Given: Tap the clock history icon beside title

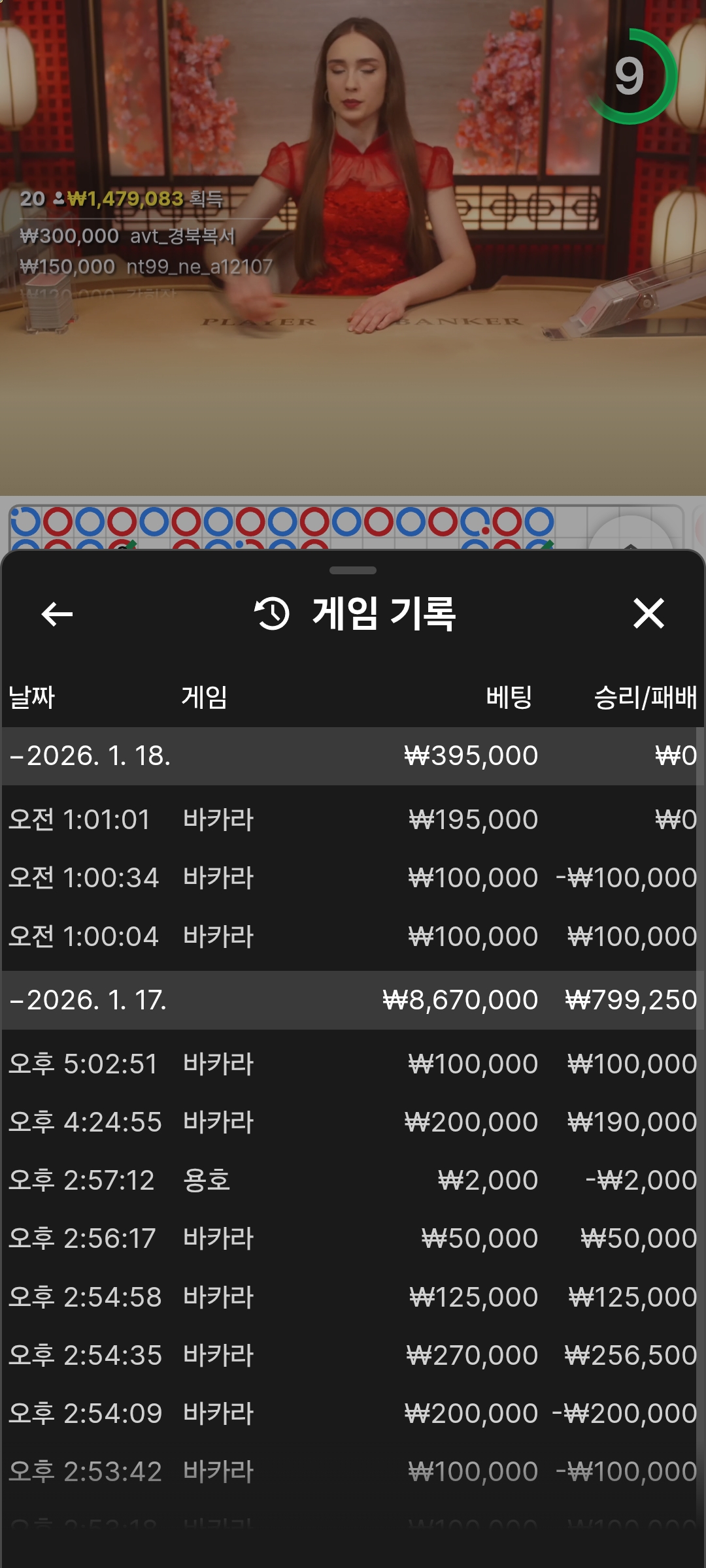Looking at the screenshot, I should coord(271,614).
